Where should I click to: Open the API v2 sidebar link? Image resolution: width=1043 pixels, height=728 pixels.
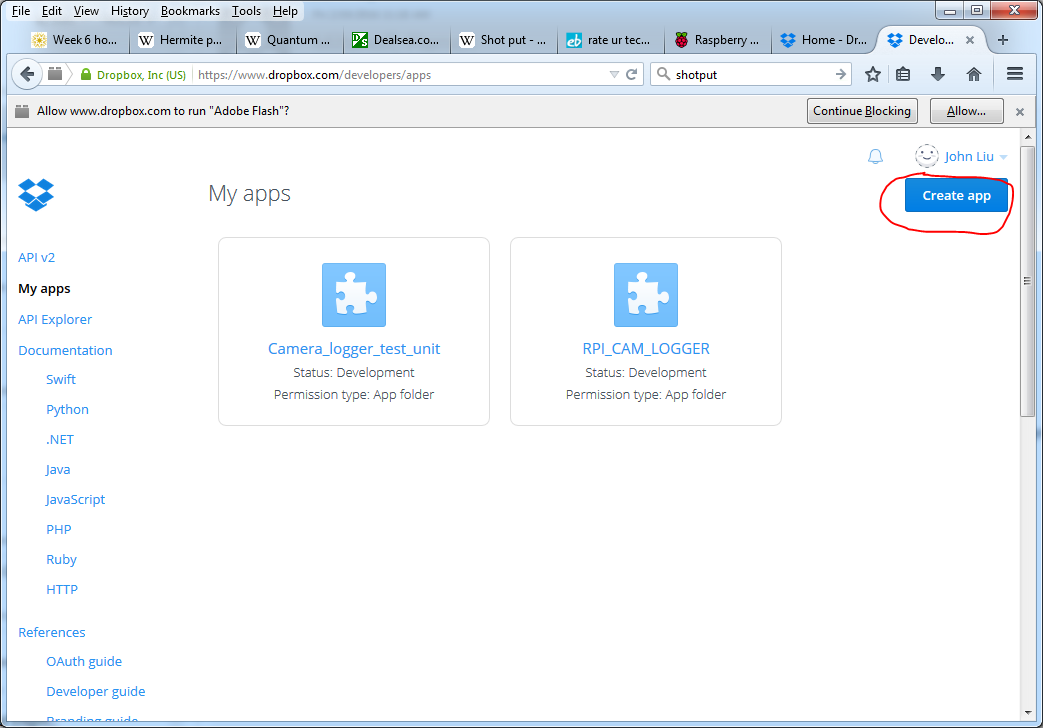coord(37,258)
